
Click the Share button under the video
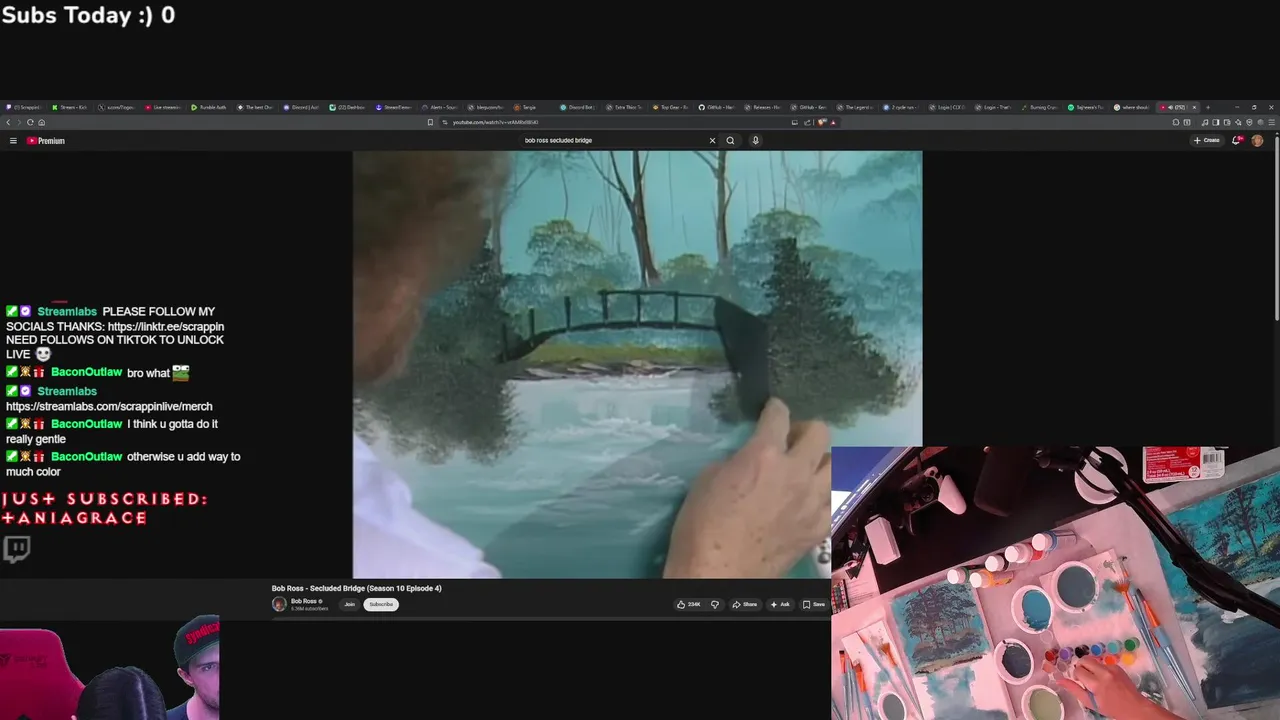744,604
